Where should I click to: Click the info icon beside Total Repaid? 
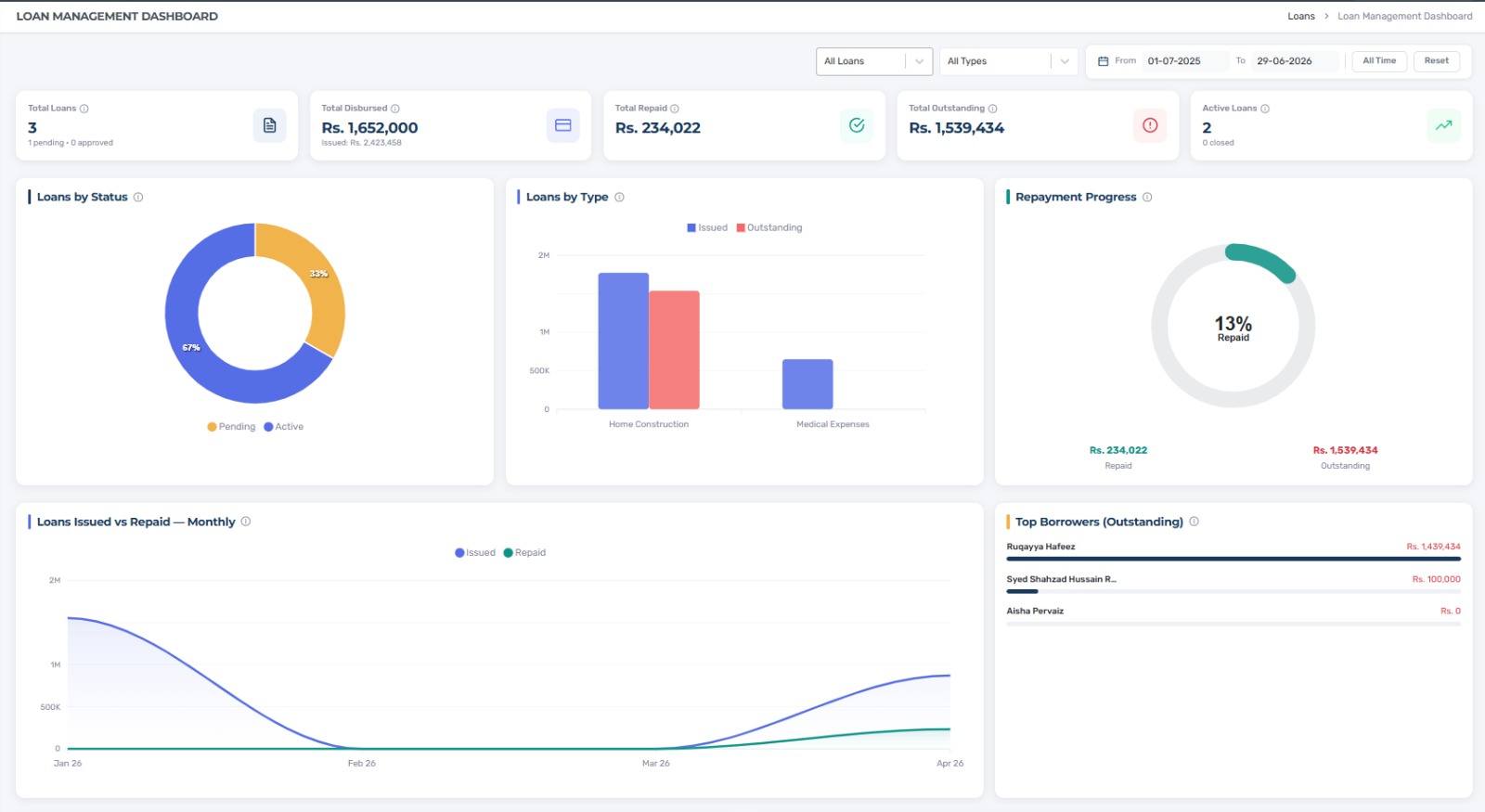(x=675, y=109)
